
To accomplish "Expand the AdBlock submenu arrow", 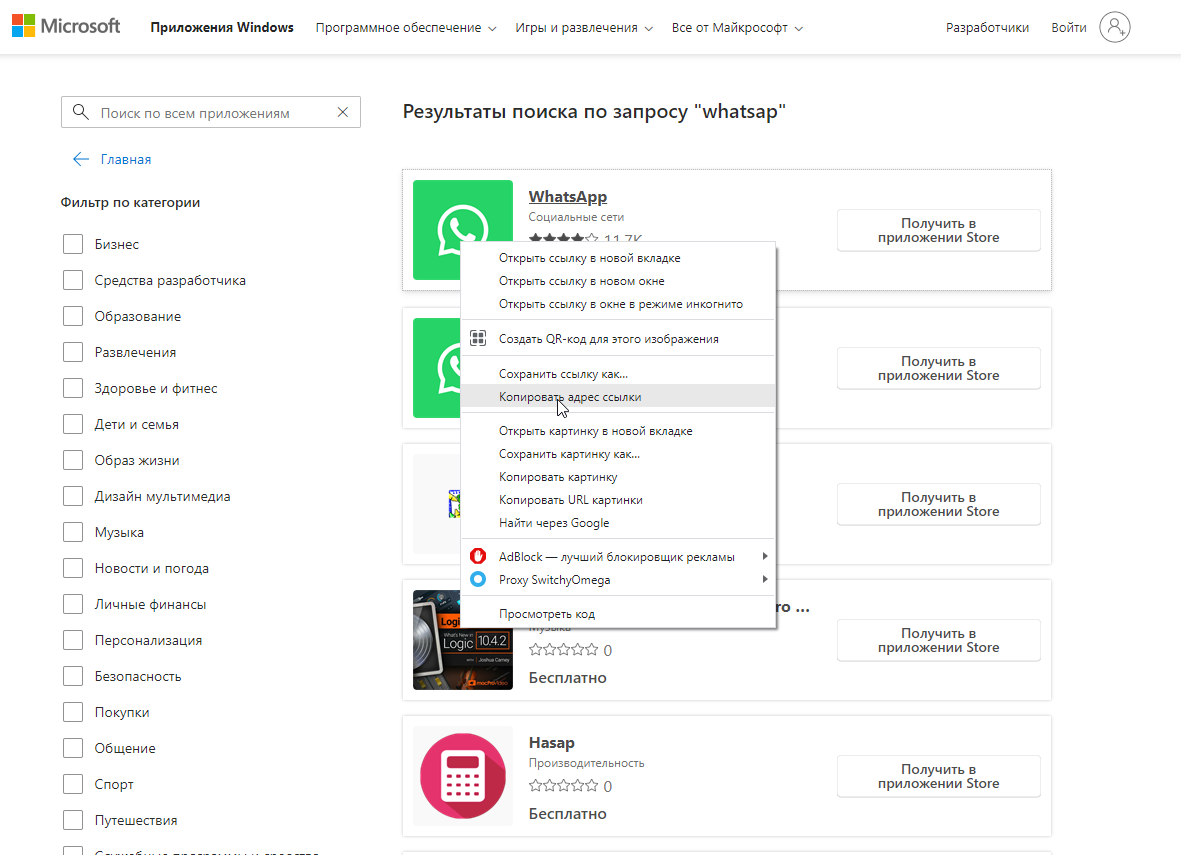I will coord(764,556).
